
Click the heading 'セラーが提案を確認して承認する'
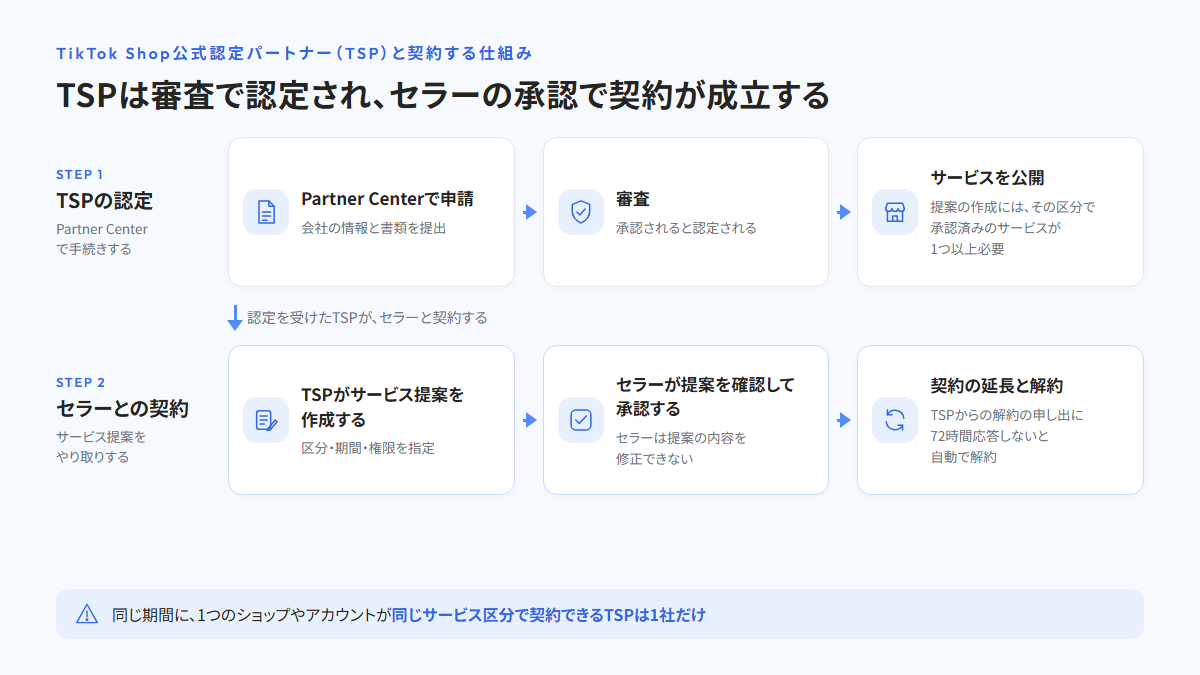[705, 397]
